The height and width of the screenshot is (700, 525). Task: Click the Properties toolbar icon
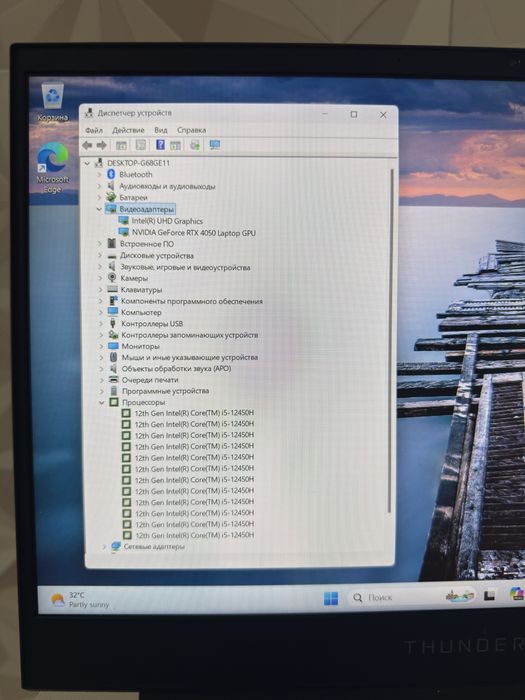pos(121,145)
